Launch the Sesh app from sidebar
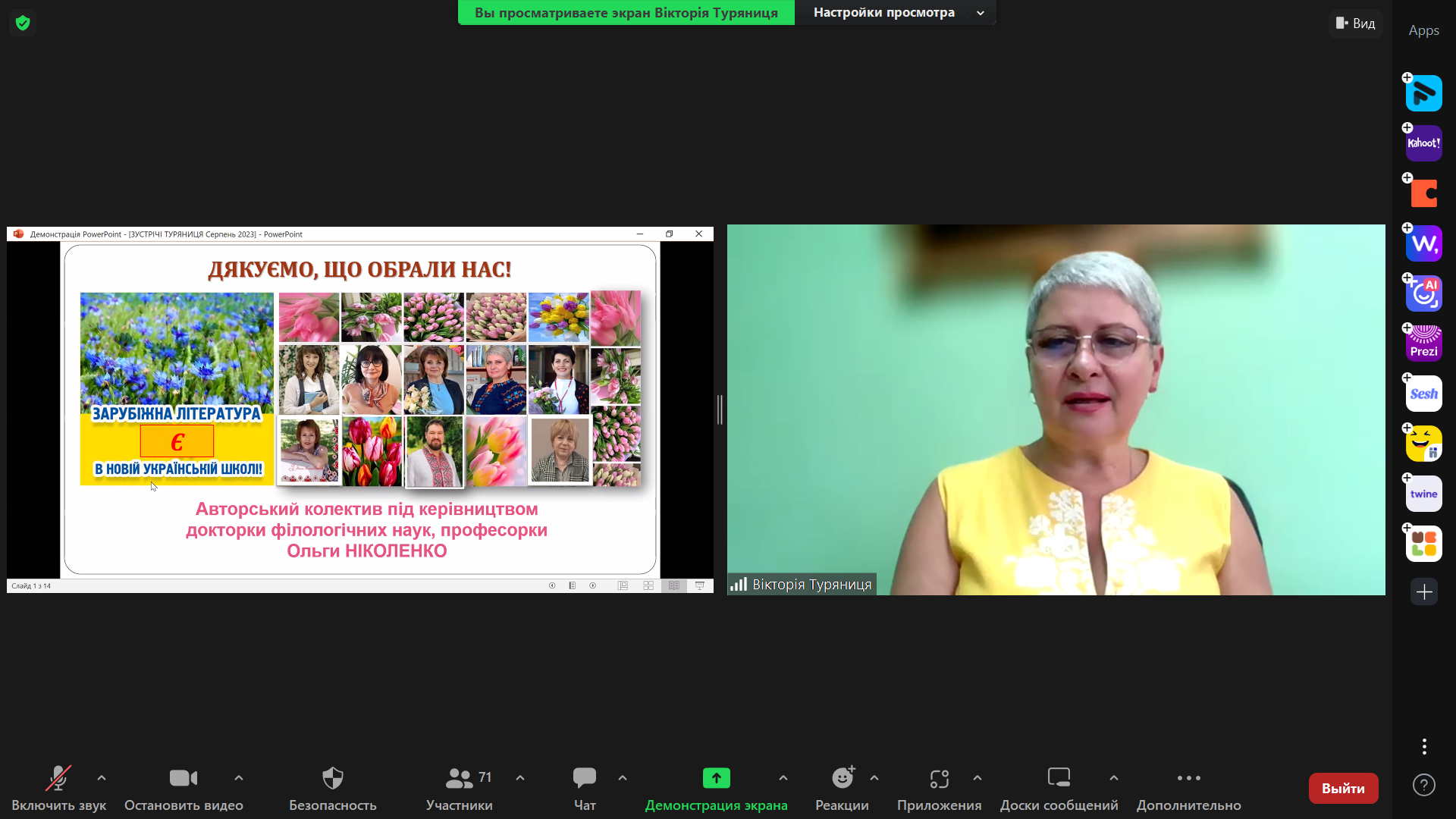 point(1423,394)
